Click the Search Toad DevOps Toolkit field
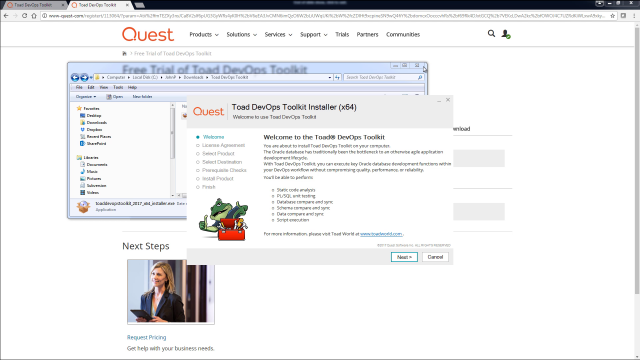This screenshot has height=360, width=640. click(x=384, y=77)
